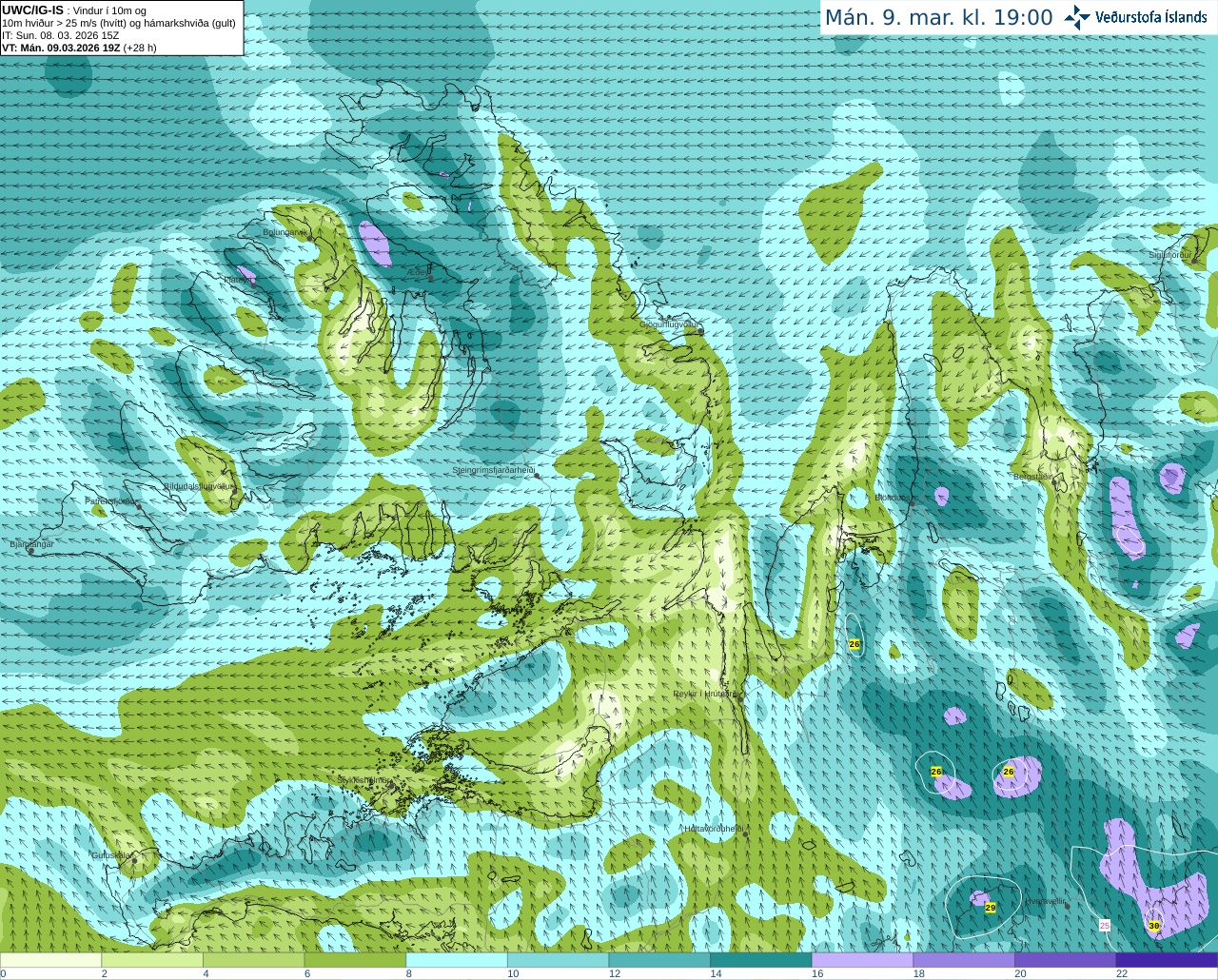Select the 18–20 m/s purple legend color
Screen dimensions: 1218x980
pyautogui.click(x=964, y=960)
